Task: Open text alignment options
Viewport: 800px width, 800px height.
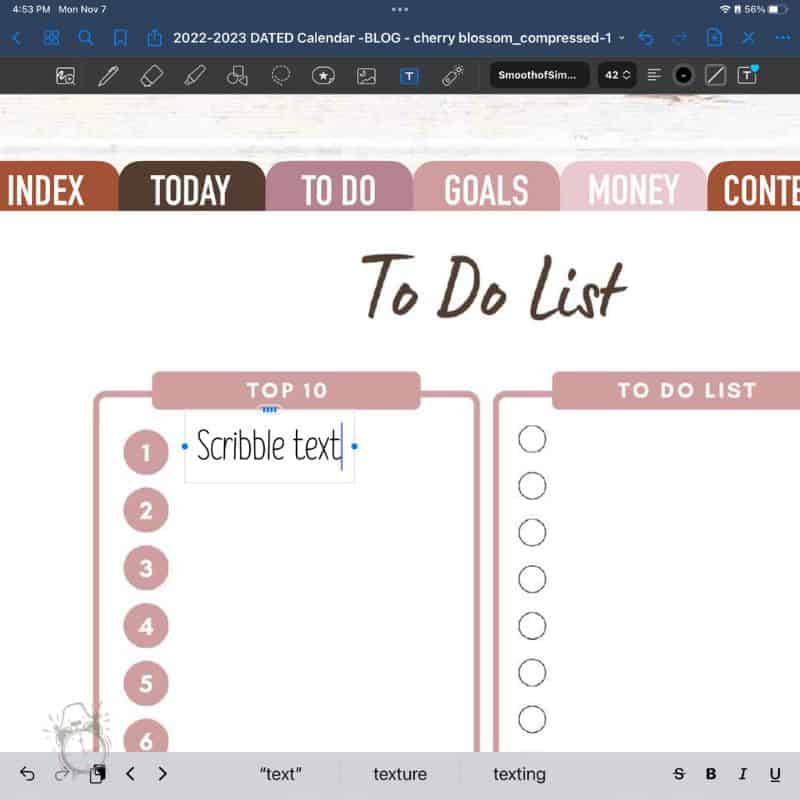Action: (x=654, y=75)
